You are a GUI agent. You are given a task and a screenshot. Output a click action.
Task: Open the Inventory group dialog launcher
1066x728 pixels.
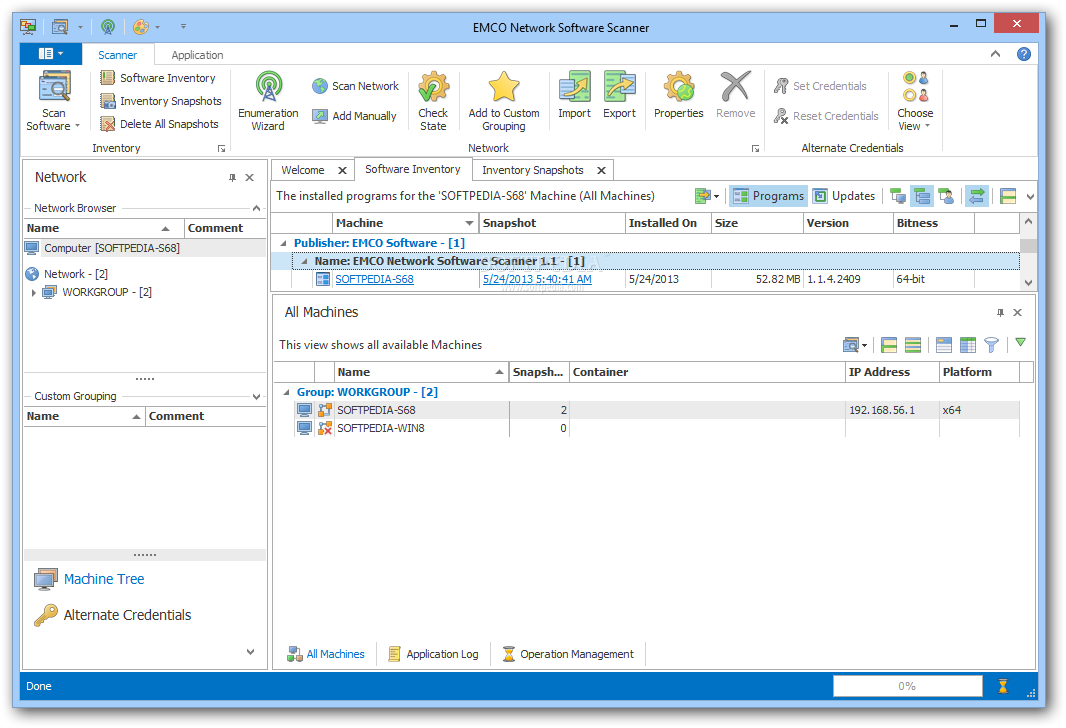(221, 149)
